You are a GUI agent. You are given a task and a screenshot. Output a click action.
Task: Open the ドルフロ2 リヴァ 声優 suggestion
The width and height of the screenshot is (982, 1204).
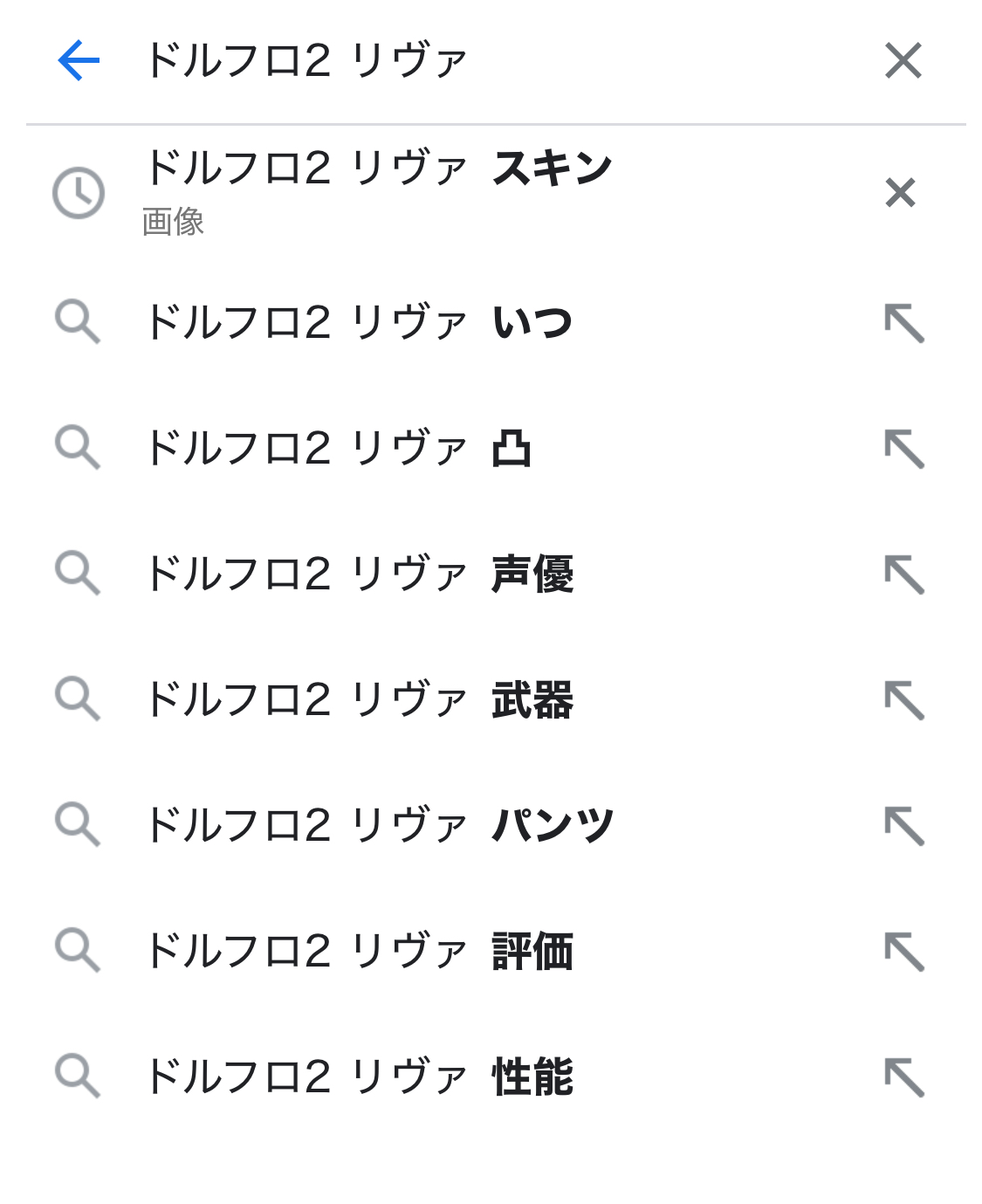[x=358, y=574]
